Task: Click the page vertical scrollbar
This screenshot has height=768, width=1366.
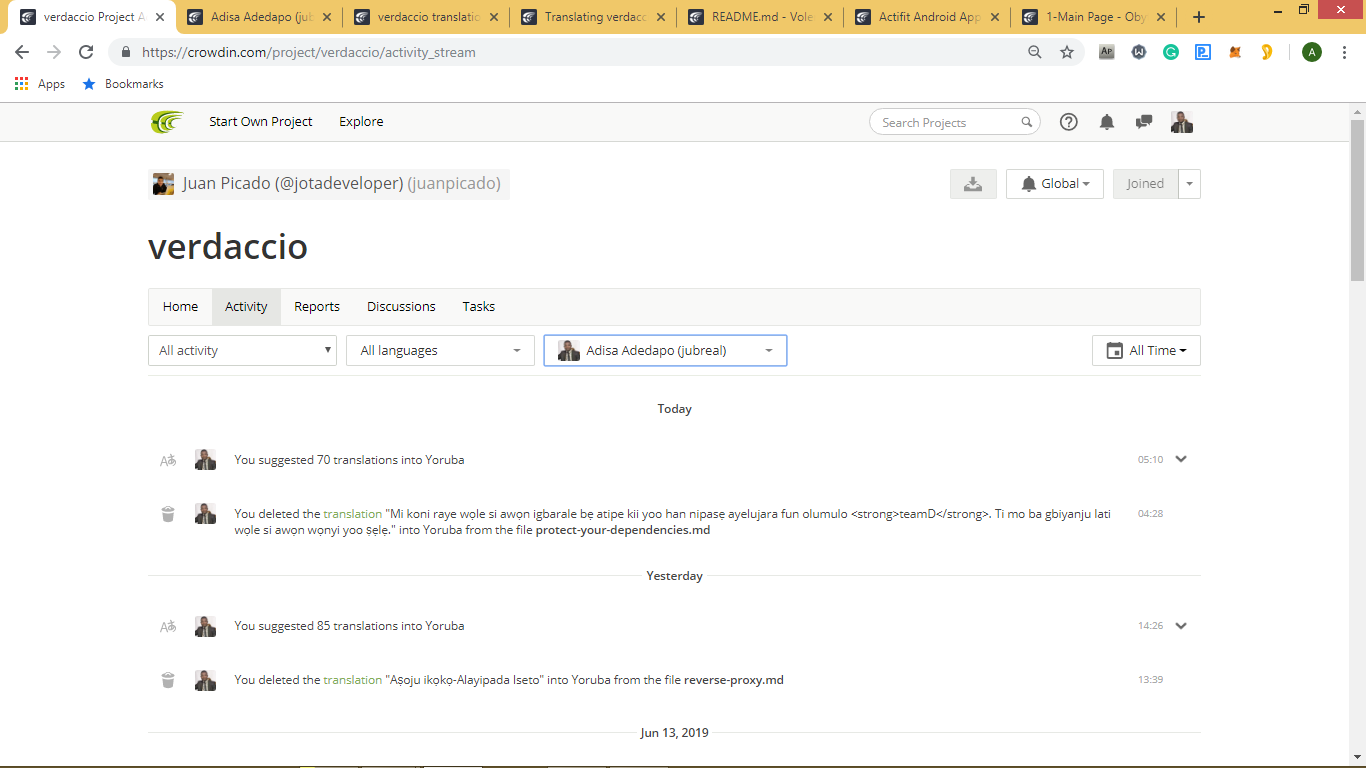Action: pos(1357,200)
